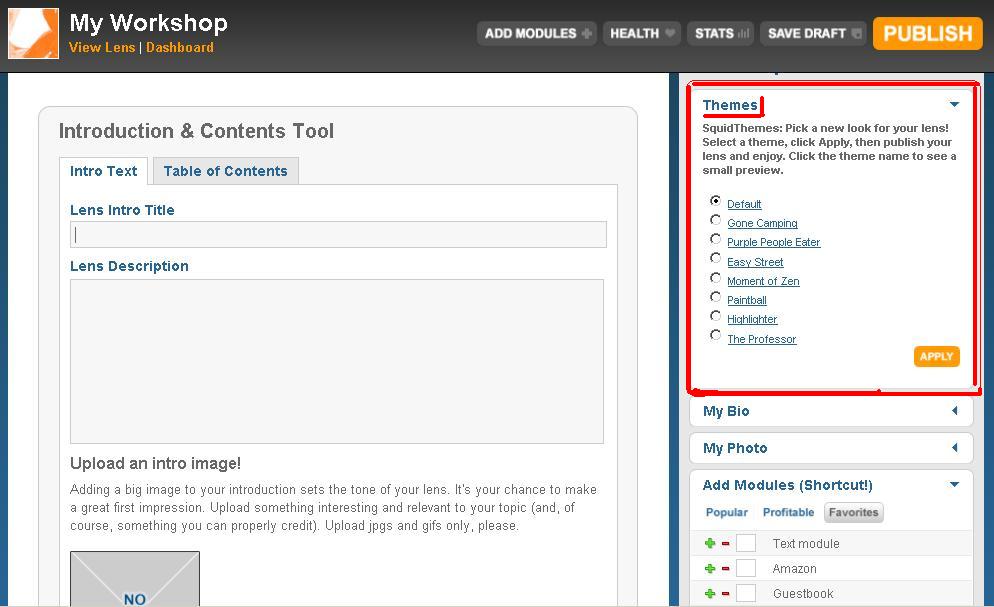Click the Text module label

pos(806,544)
